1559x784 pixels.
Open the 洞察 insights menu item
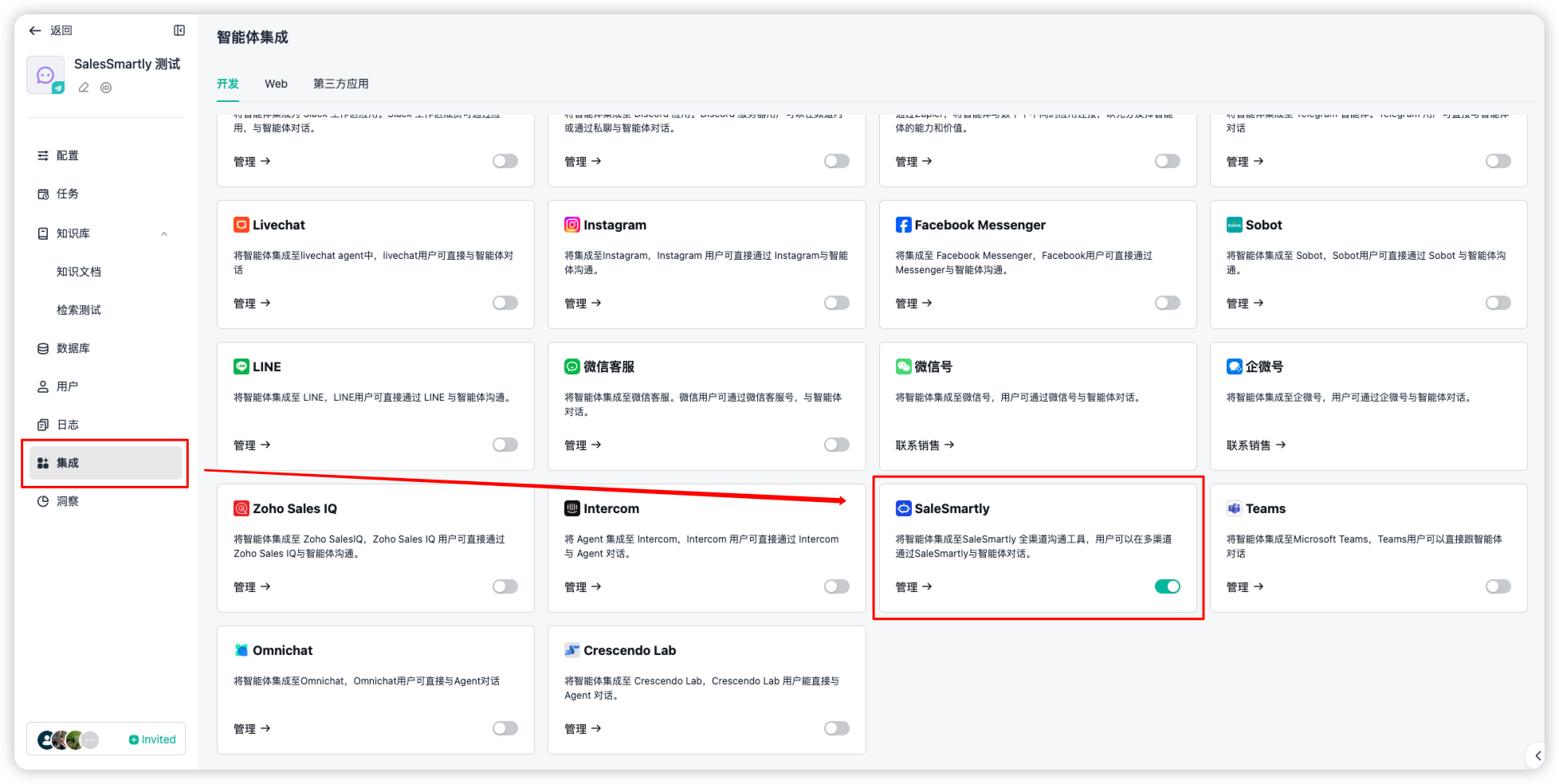[x=106, y=501]
